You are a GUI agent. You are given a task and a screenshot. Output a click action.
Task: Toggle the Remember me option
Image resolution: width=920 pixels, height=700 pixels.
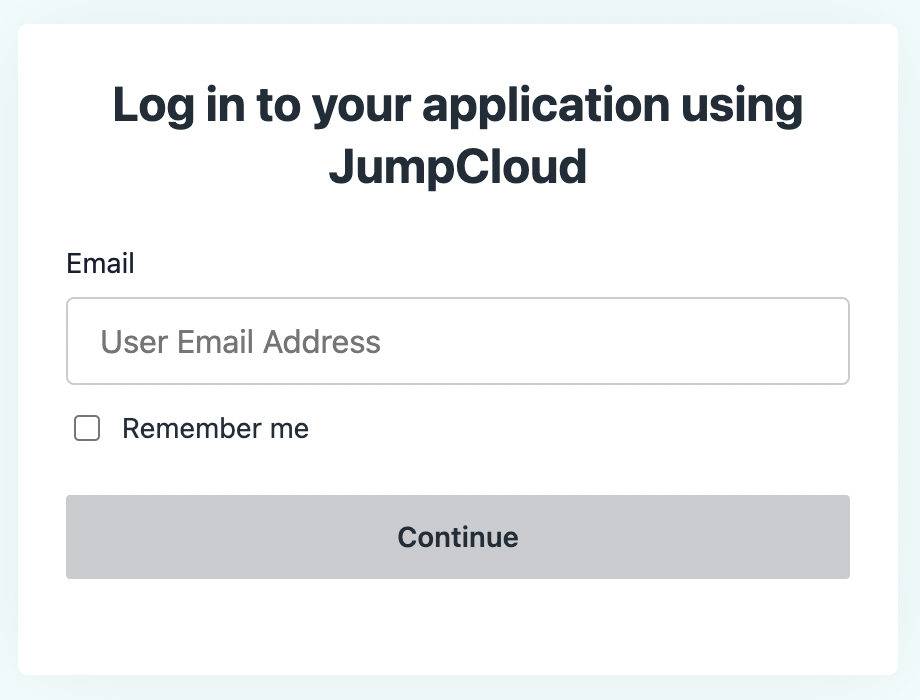pyautogui.click(x=88, y=429)
